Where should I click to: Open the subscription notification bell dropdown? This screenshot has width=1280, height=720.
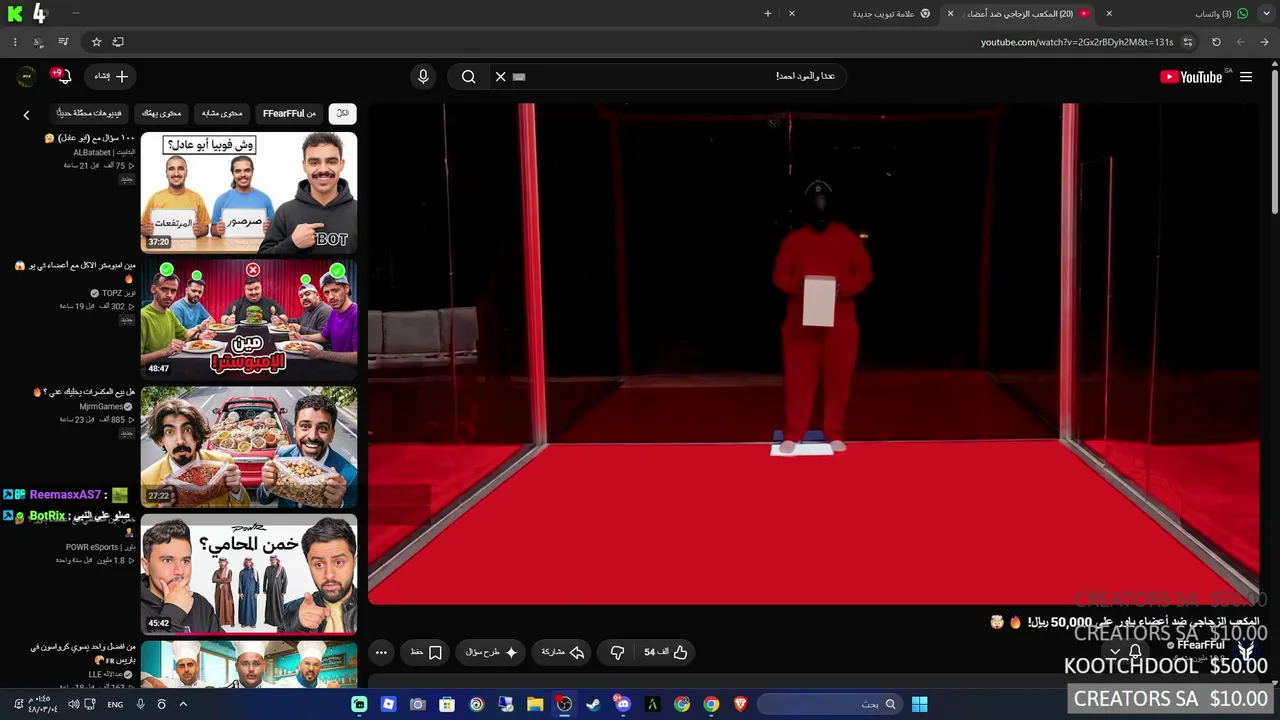[1126, 652]
